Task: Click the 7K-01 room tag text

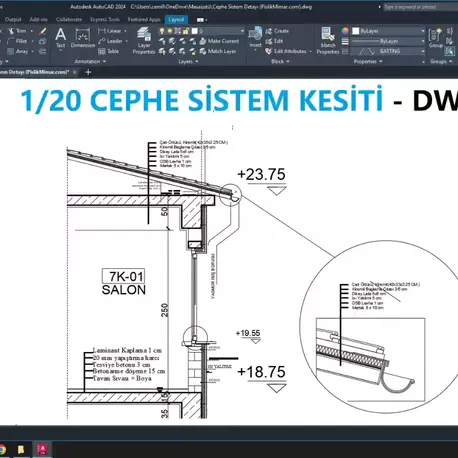Action: click(126, 276)
